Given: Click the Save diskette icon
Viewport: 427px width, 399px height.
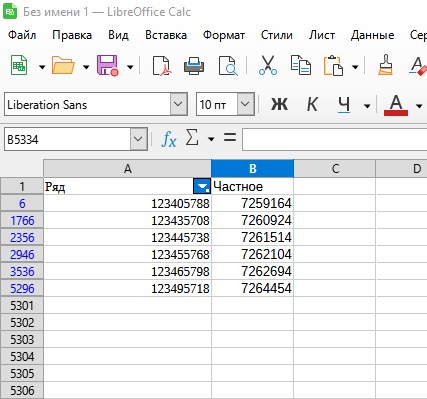Looking at the screenshot, I should [107, 65].
